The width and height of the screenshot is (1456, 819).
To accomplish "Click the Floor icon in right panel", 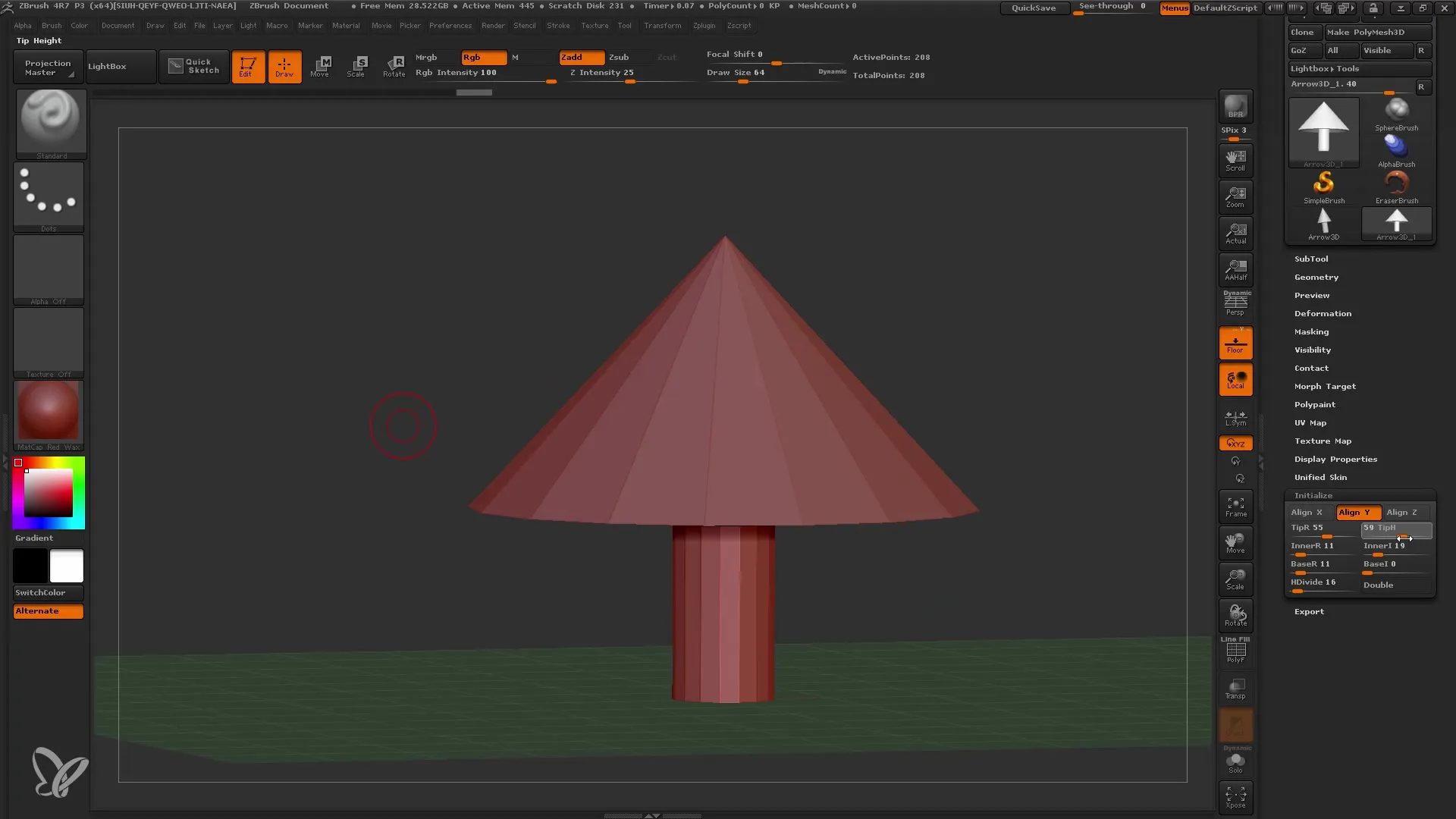I will coord(1236,344).
